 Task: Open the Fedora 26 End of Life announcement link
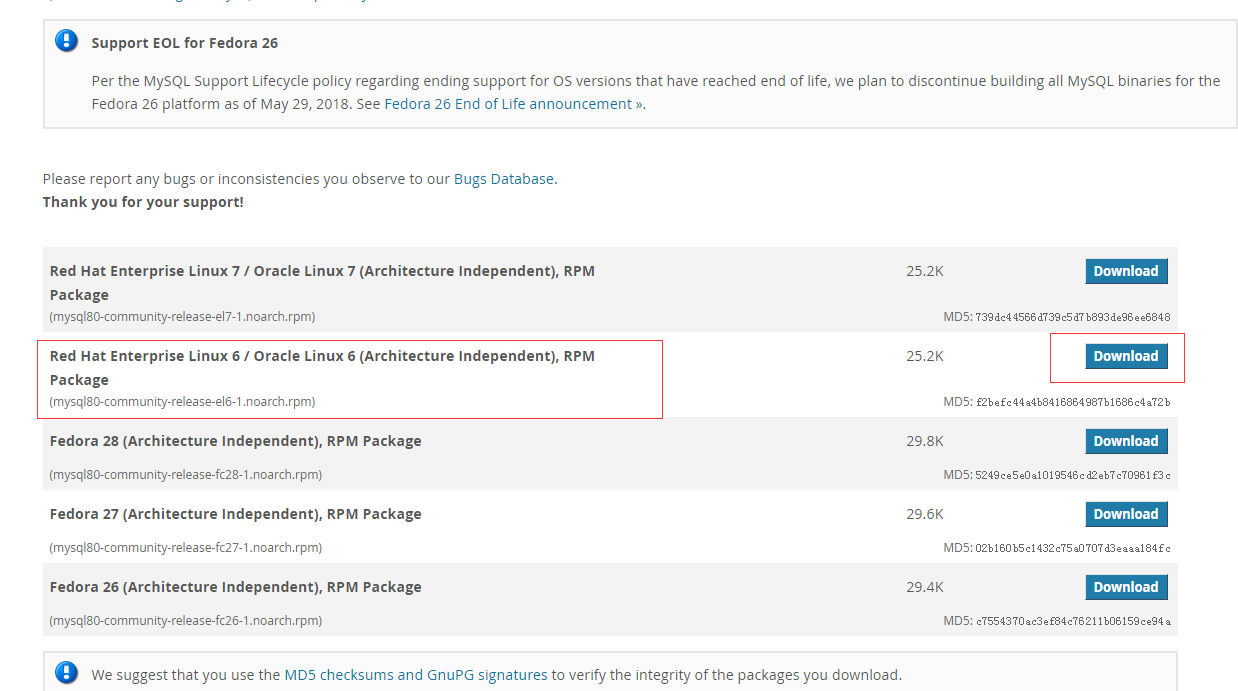pyautogui.click(x=513, y=104)
